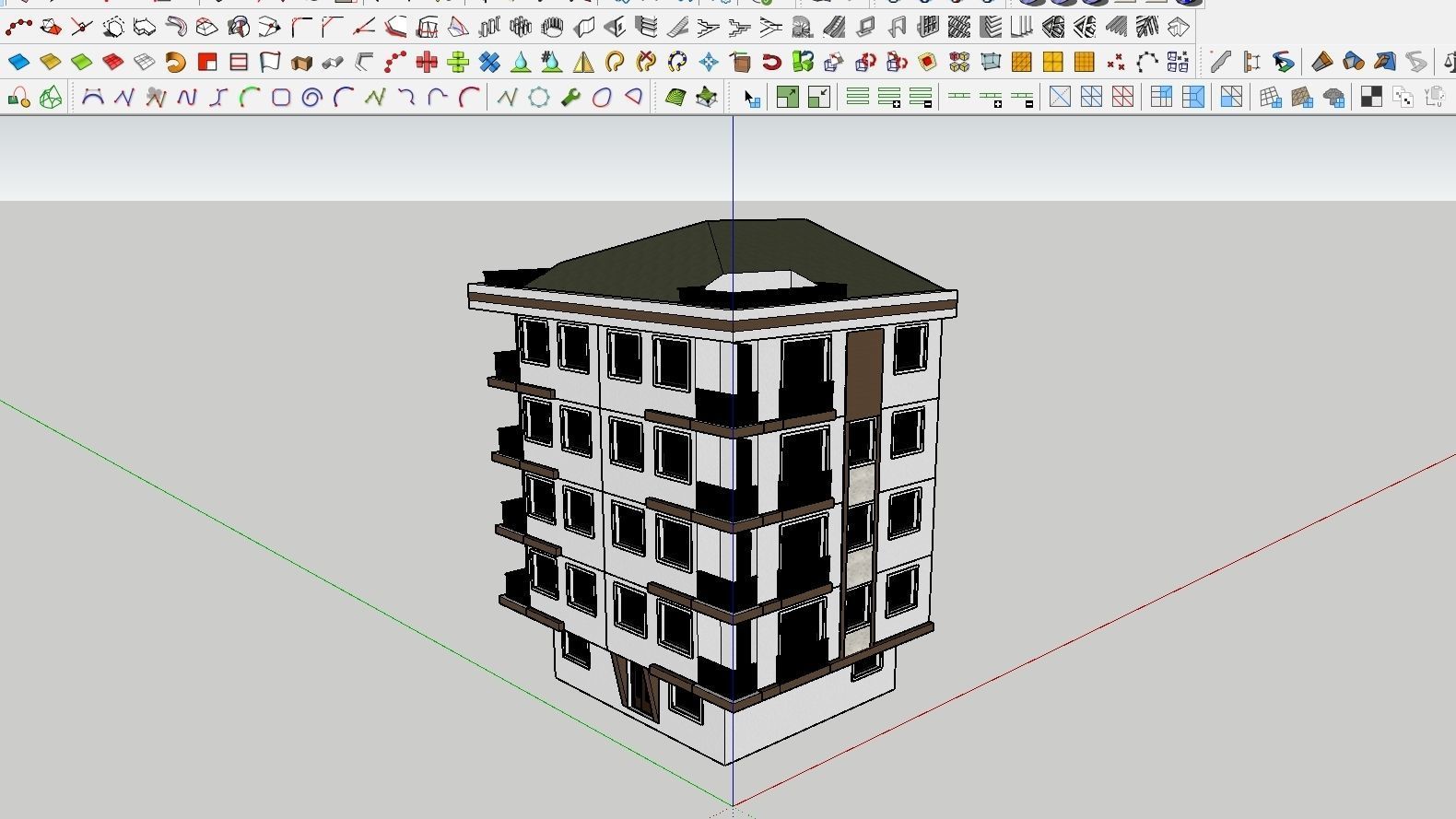Click the blue inset square icon

(1192, 96)
